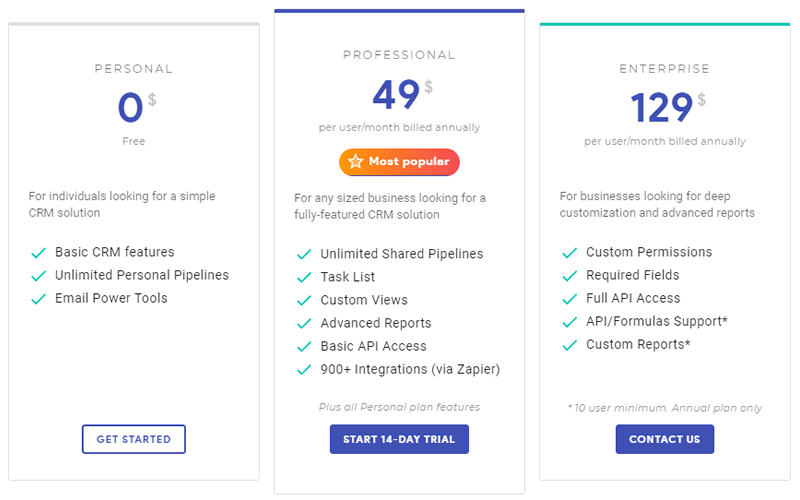This screenshot has height=500, width=800.
Task: Select the Most popular badge
Action: pyautogui.click(x=400, y=161)
